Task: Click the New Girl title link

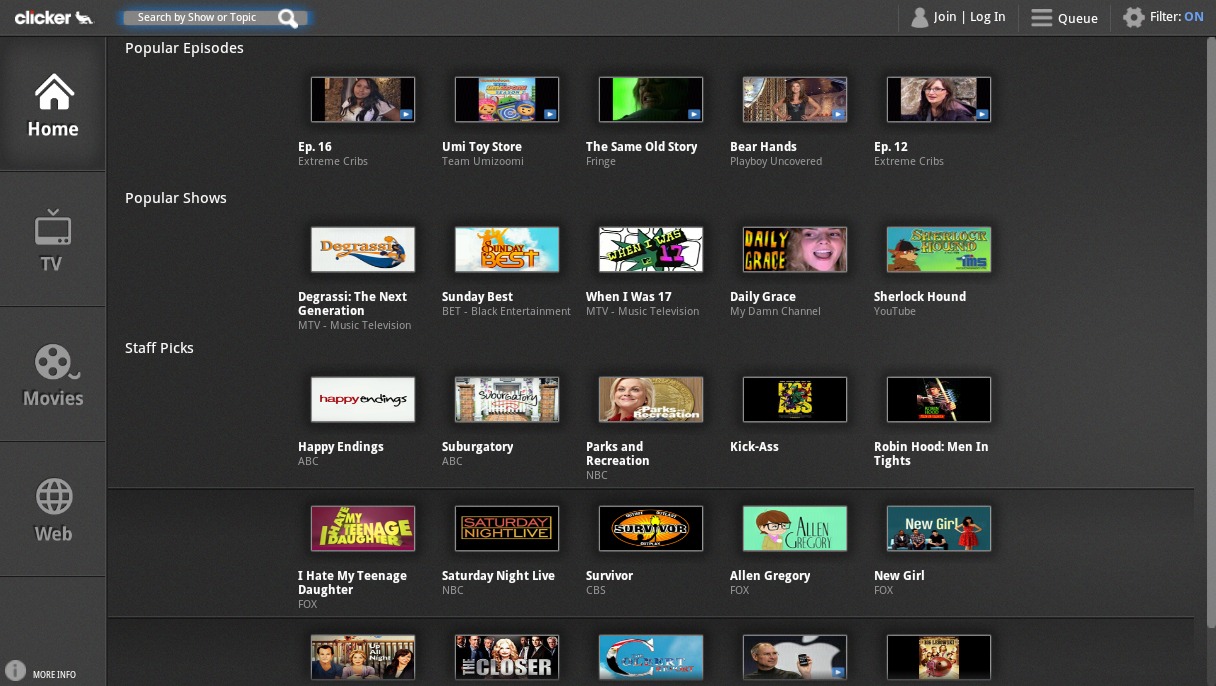Action: (x=899, y=576)
